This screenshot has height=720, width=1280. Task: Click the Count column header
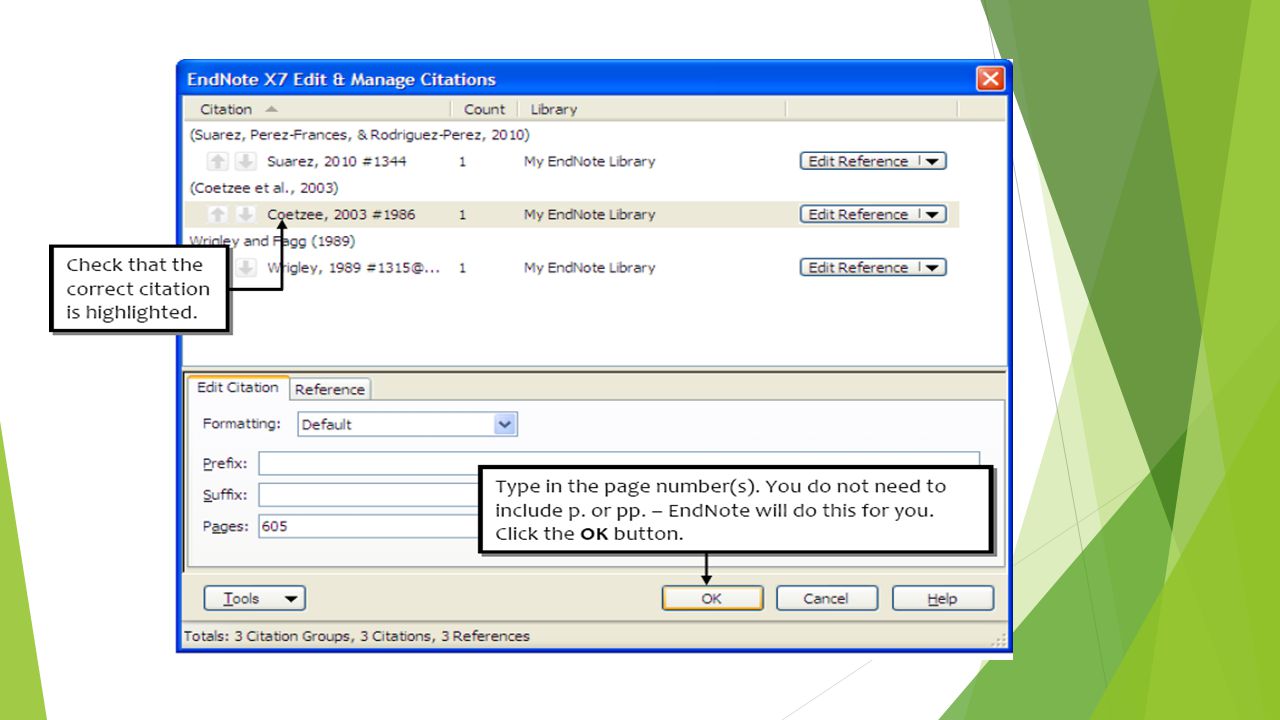click(485, 109)
